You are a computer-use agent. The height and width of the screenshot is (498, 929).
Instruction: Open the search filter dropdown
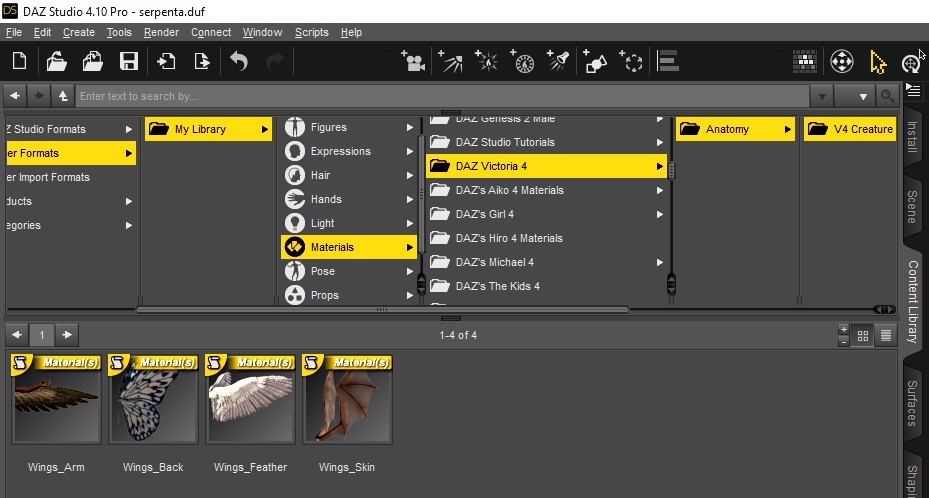coord(855,96)
